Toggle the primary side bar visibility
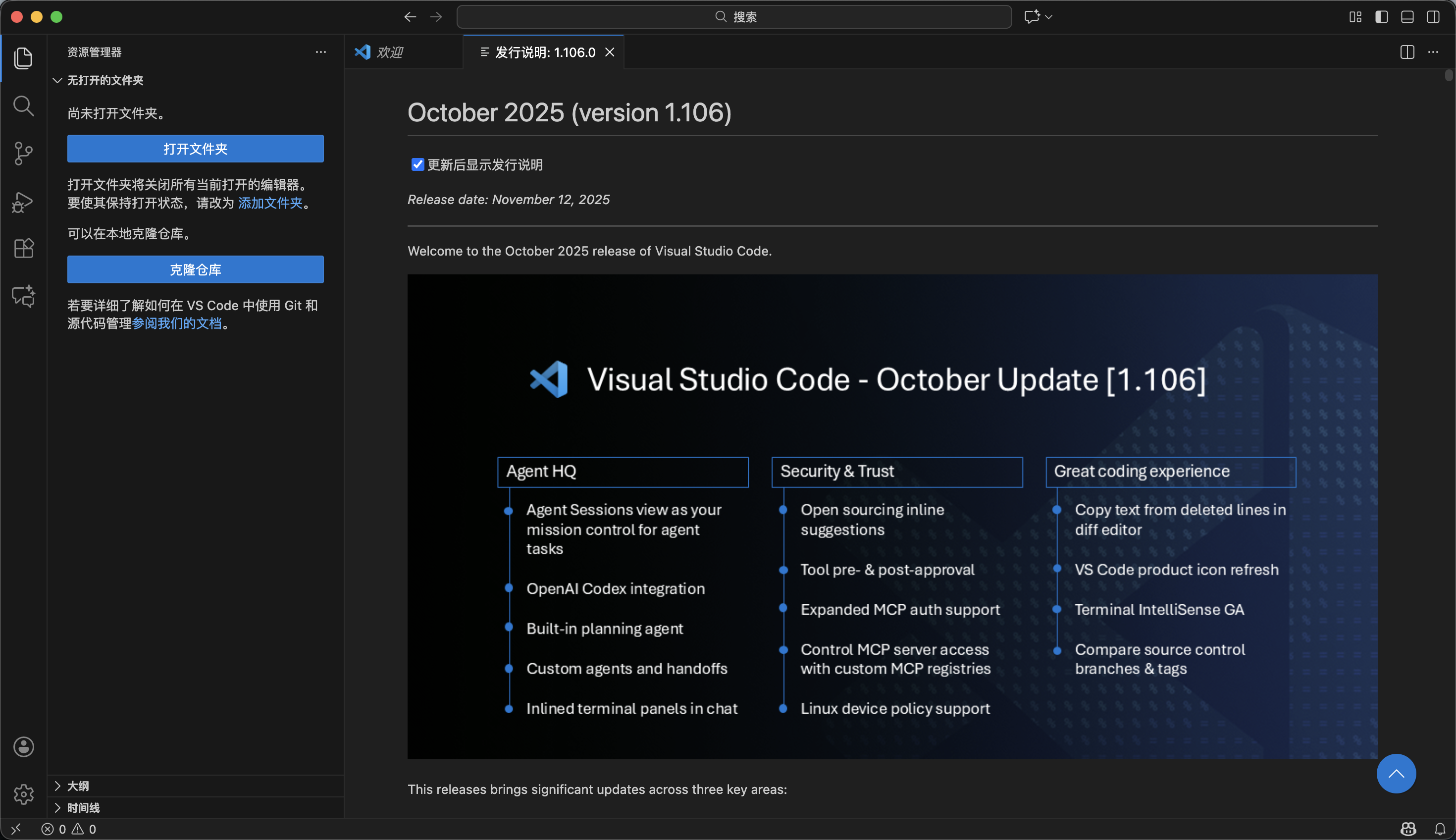This screenshot has height=840, width=1456. (1381, 17)
